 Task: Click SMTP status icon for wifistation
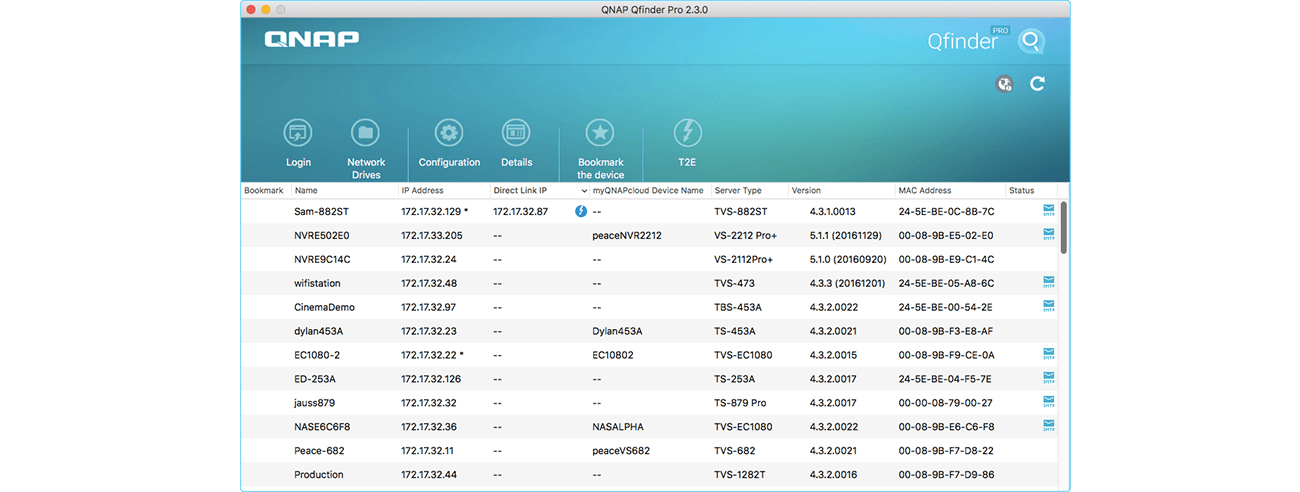[x=1049, y=283]
